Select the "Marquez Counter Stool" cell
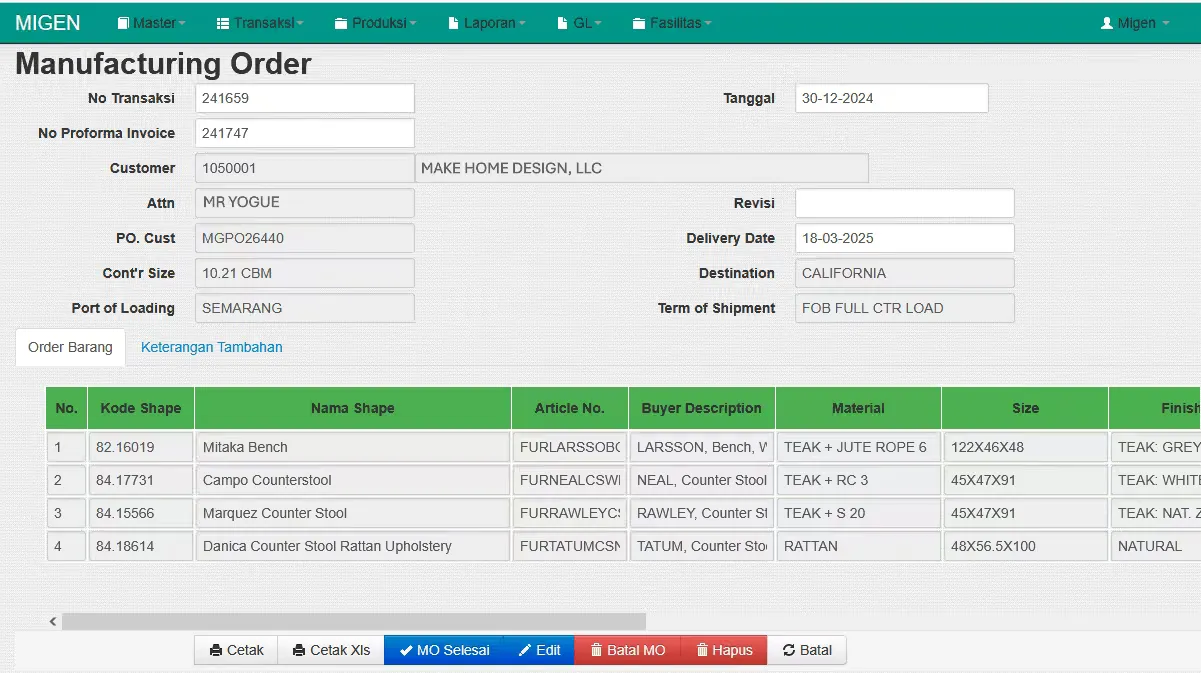The image size is (1201, 673). point(353,513)
